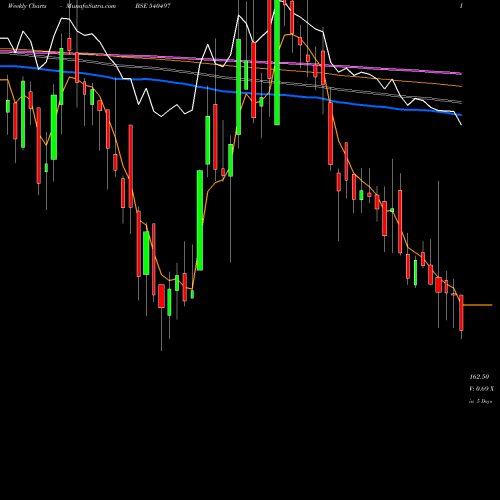Select the volume text 'V: 0.69 X'
Image resolution: width=500 pixels, height=500 pixels.
(481, 389)
